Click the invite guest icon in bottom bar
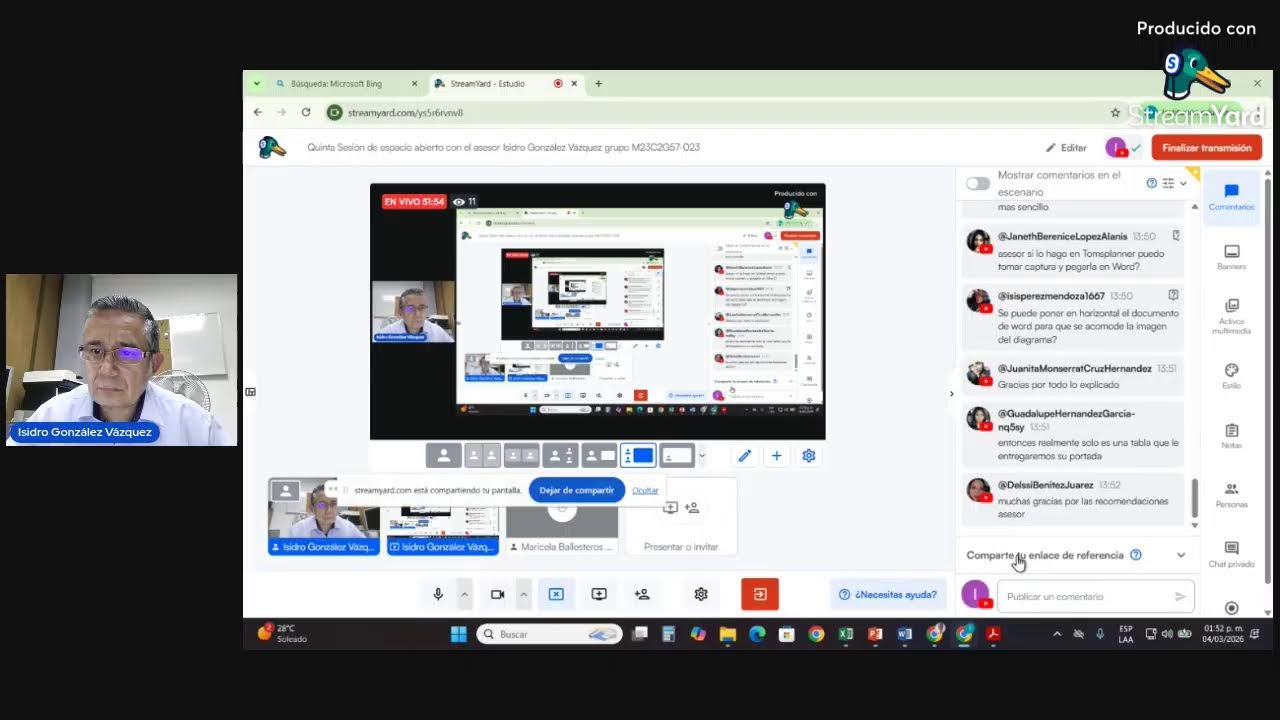 642,594
